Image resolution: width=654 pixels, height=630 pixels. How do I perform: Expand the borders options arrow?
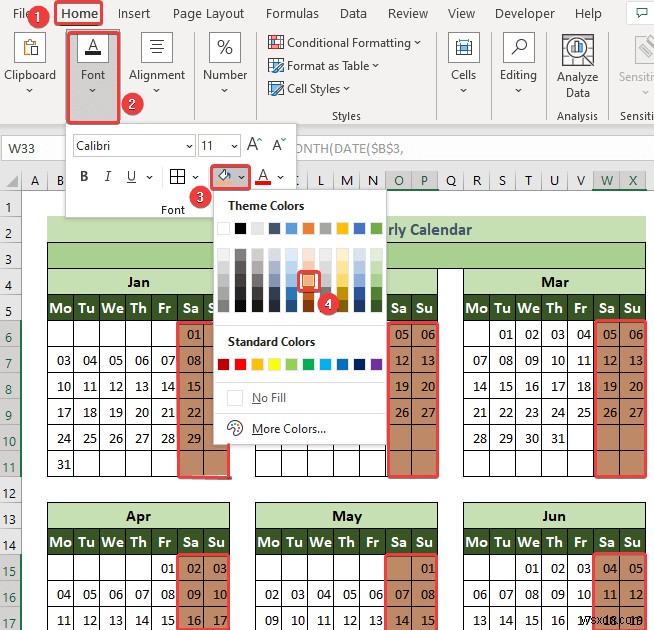click(x=195, y=177)
